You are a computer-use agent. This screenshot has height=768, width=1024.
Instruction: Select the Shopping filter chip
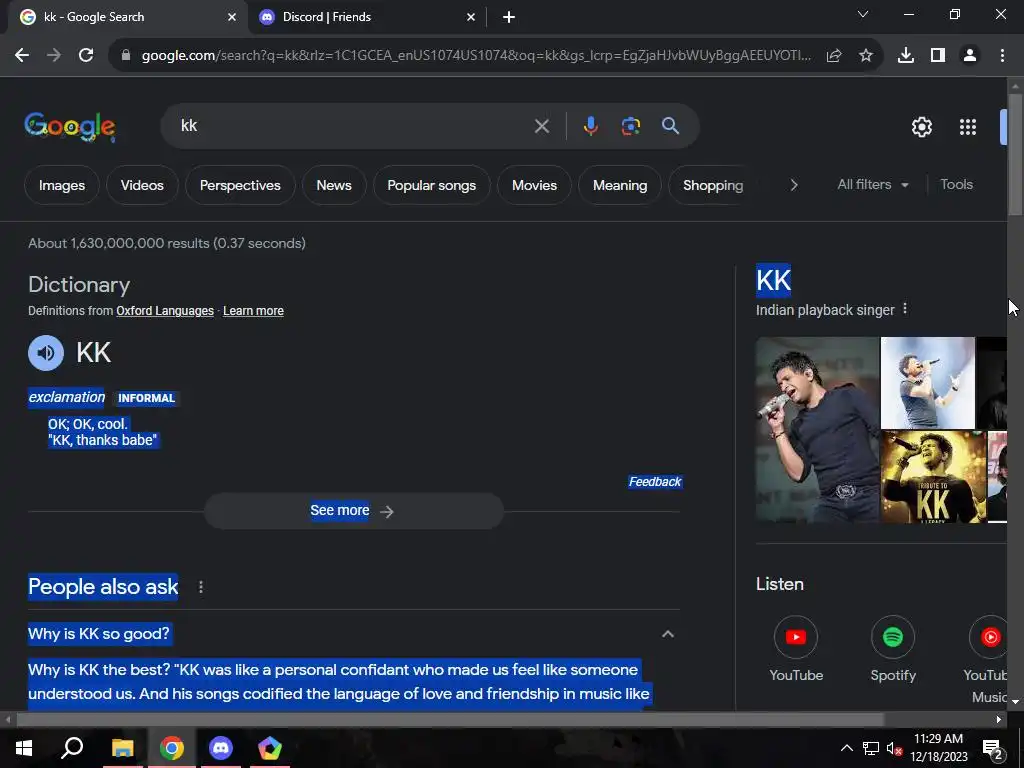pyautogui.click(x=712, y=185)
